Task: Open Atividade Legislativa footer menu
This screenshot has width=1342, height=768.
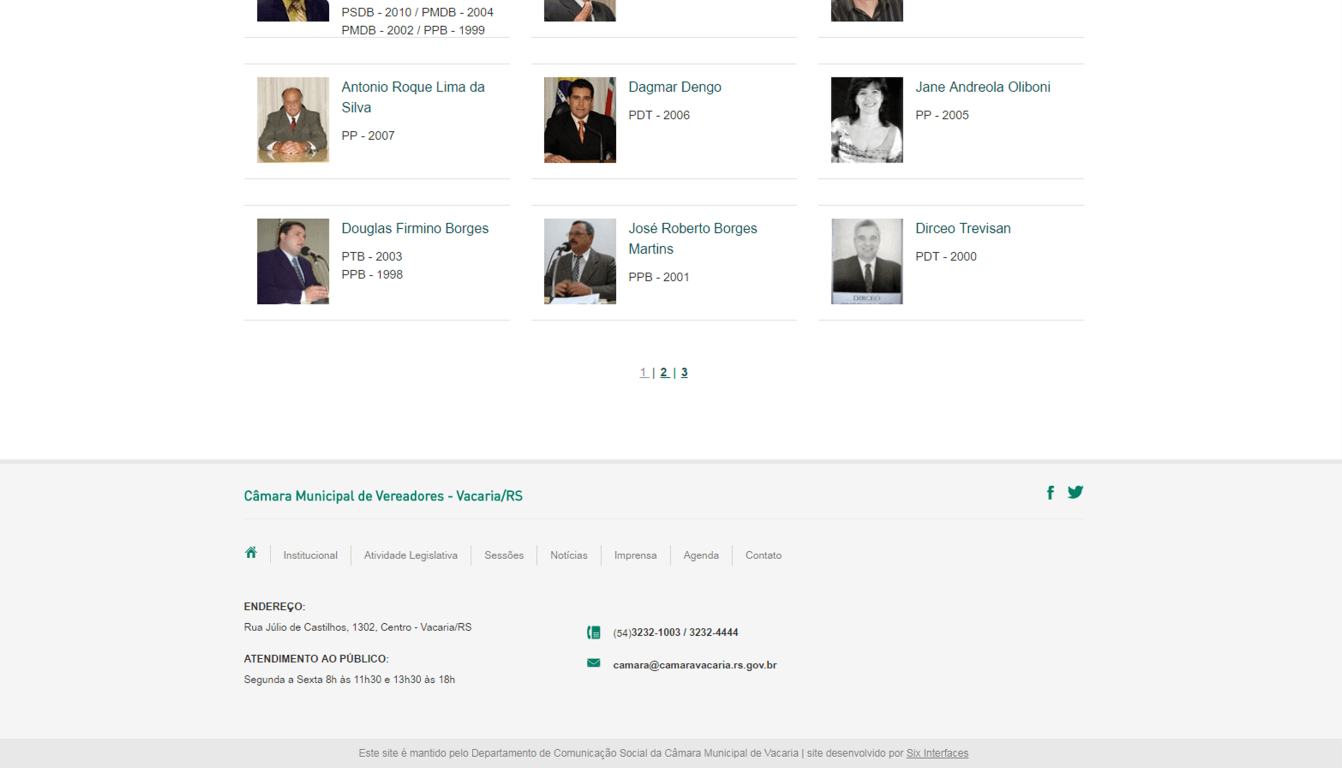Action: pos(411,555)
